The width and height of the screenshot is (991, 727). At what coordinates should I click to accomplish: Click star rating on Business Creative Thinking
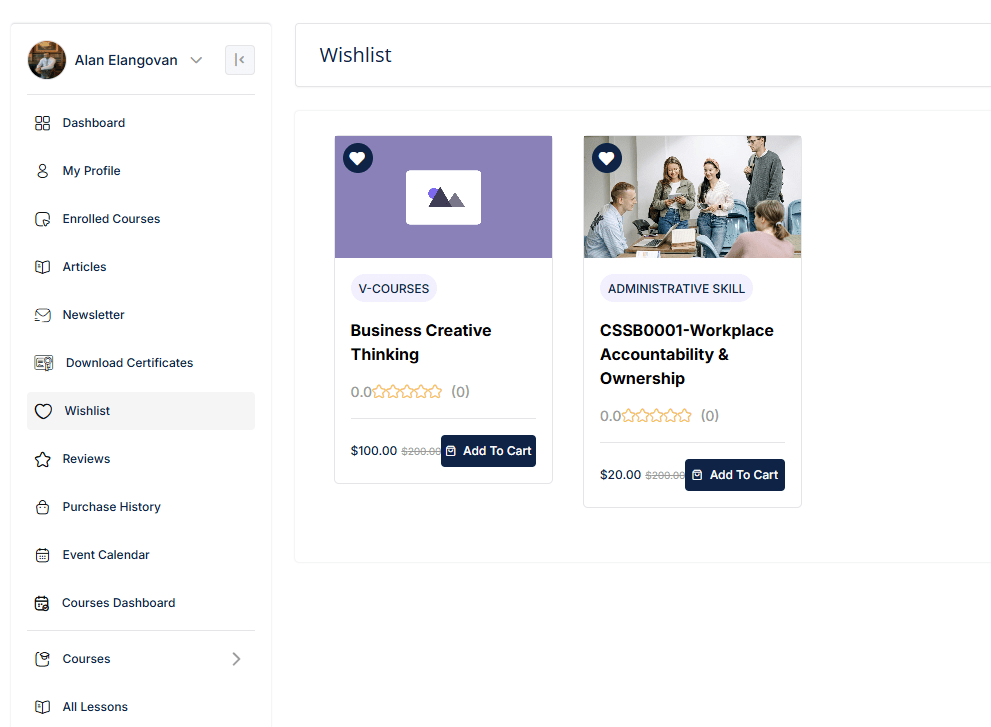408,392
